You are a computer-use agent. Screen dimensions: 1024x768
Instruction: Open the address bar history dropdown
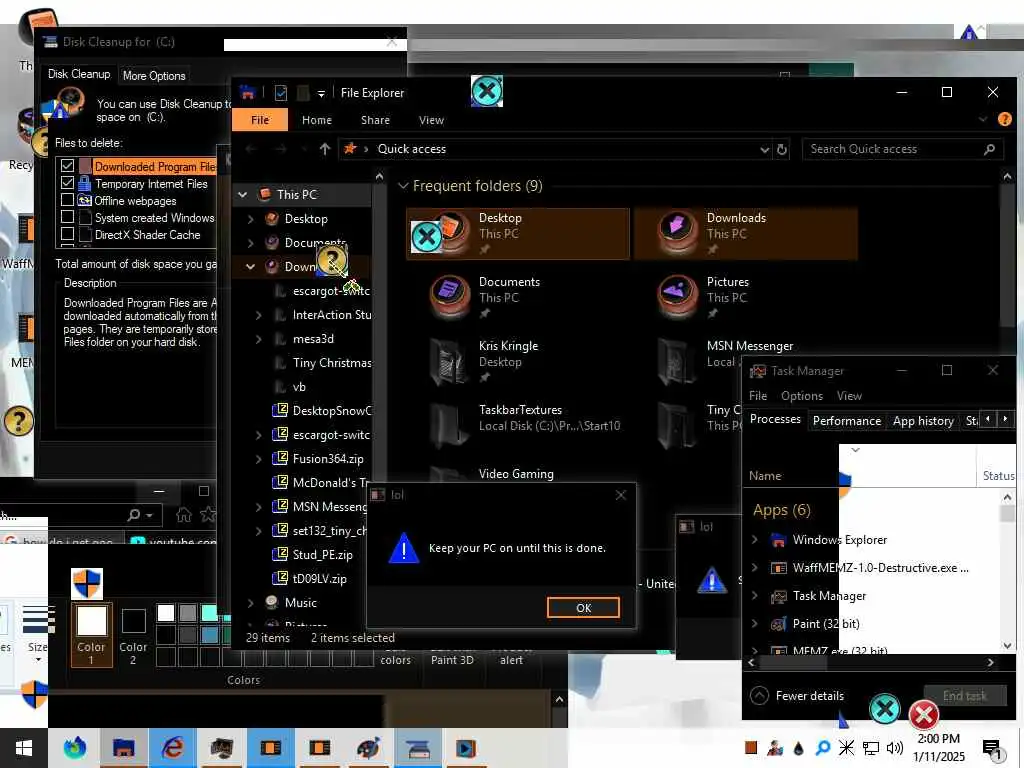tap(764, 150)
